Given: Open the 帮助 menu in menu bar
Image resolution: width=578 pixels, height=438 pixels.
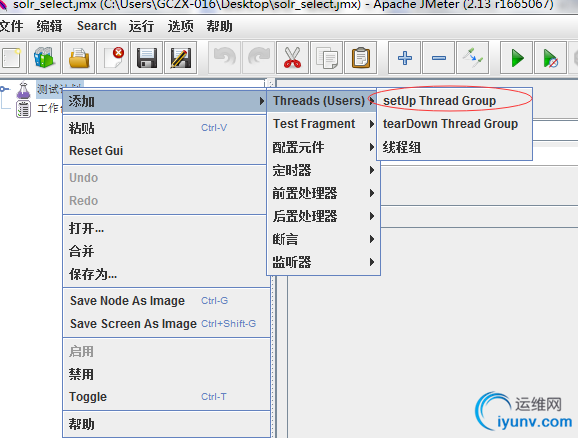Looking at the screenshot, I should (x=219, y=26).
